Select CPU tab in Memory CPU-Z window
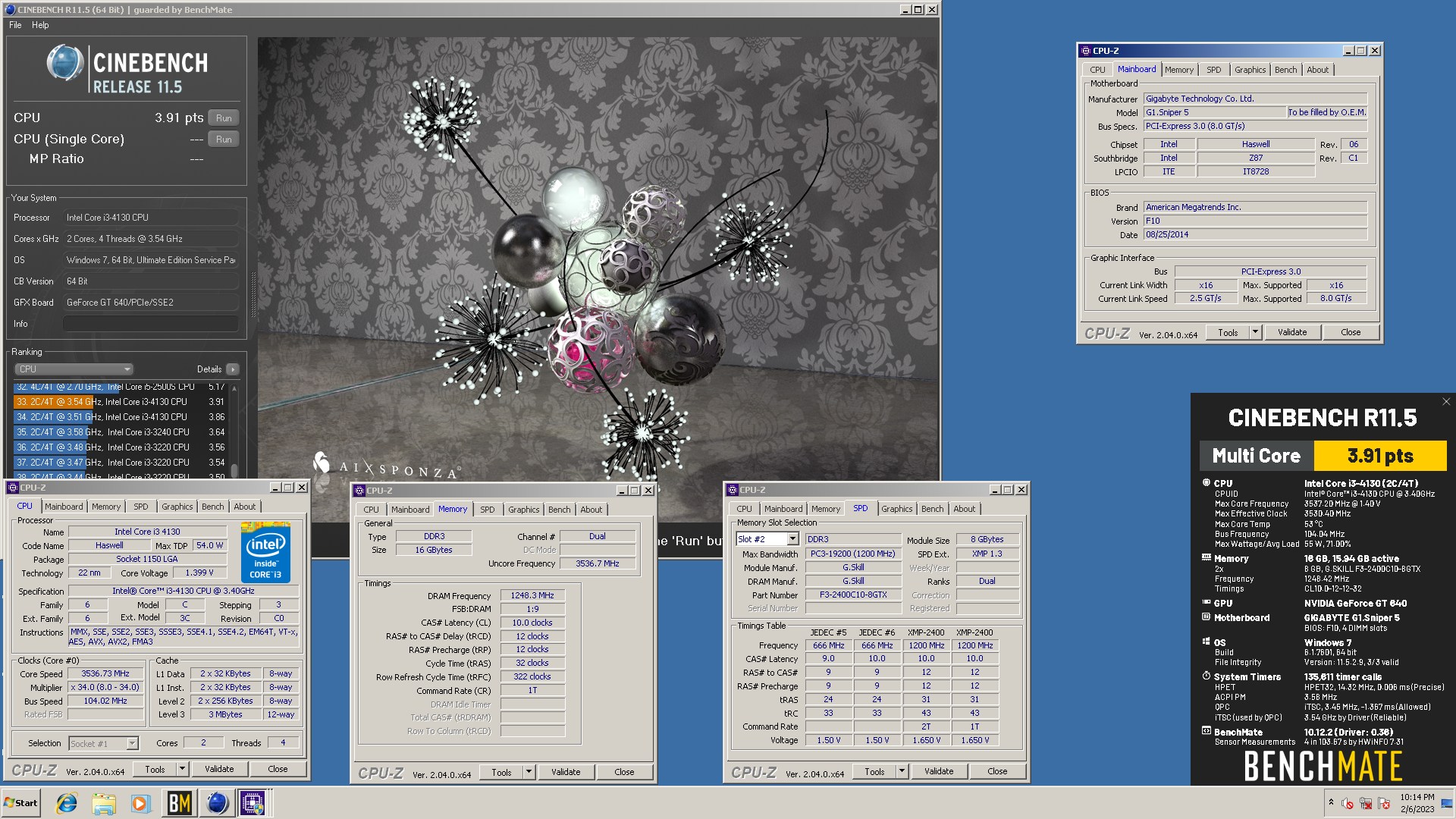 coord(371,510)
